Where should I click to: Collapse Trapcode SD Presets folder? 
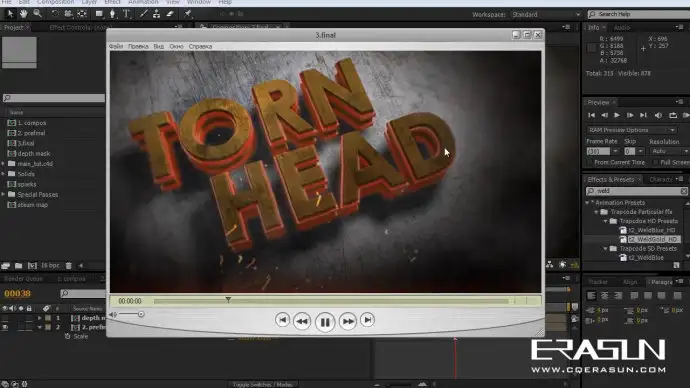[606, 249]
